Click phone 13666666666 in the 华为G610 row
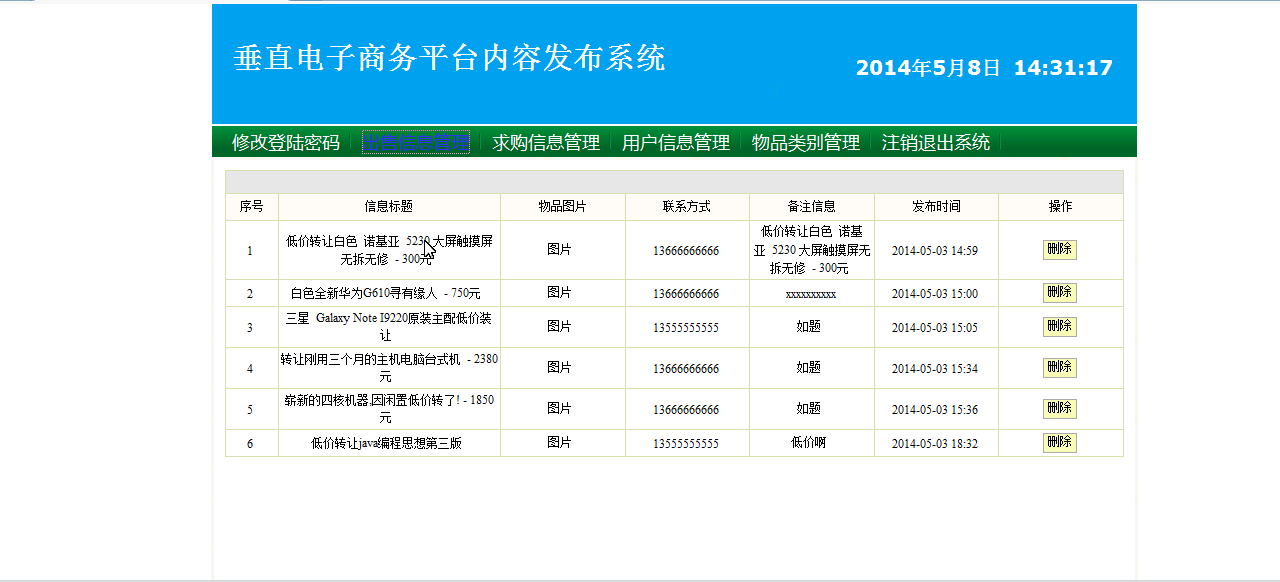Image resolution: width=1280 pixels, height=582 pixels. (686, 294)
